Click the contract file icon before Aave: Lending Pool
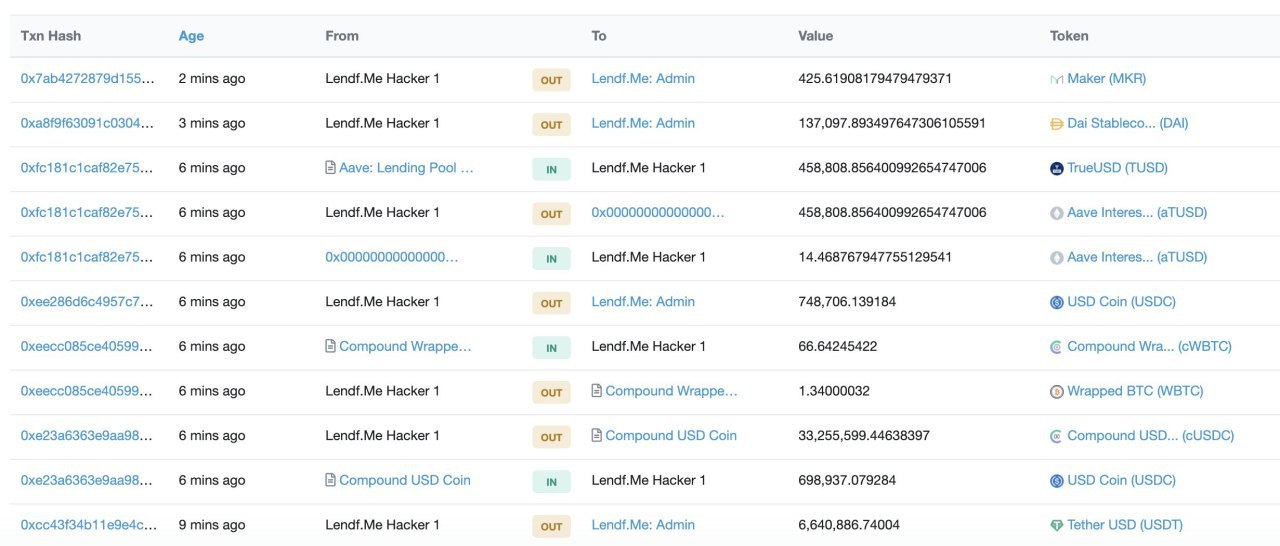 pyautogui.click(x=331, y=168)
